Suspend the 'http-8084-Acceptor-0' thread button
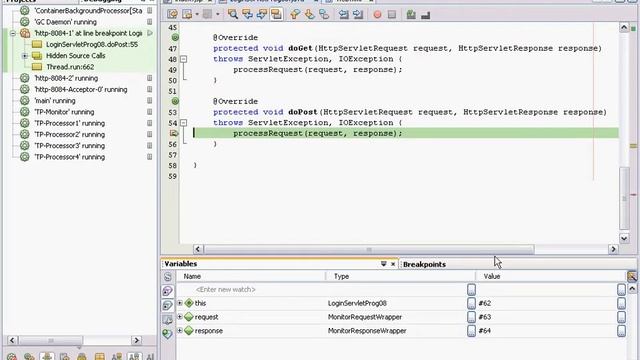 click(150, 89)
